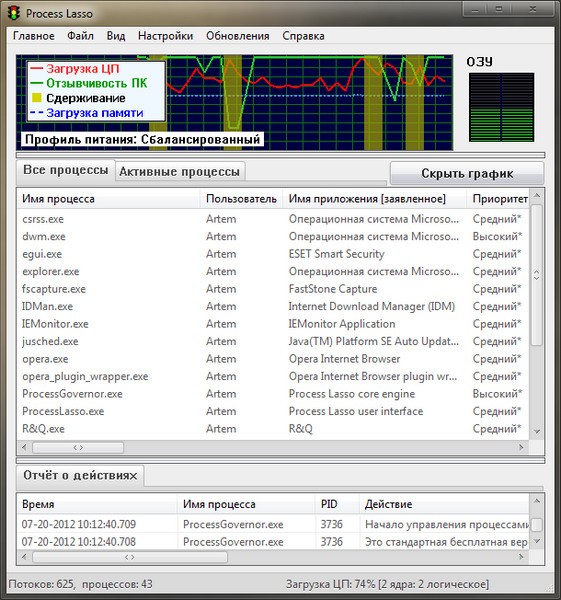Open the Справка menu

tap(303, 36)
